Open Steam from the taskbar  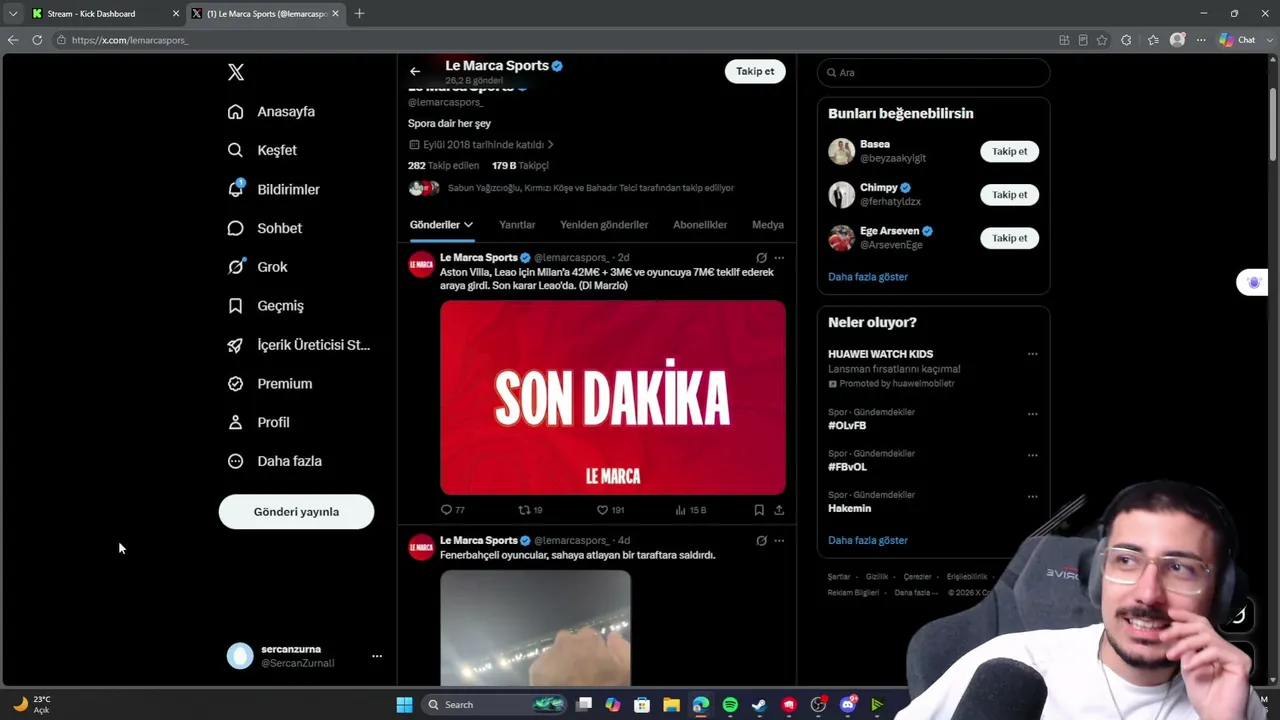759,705
